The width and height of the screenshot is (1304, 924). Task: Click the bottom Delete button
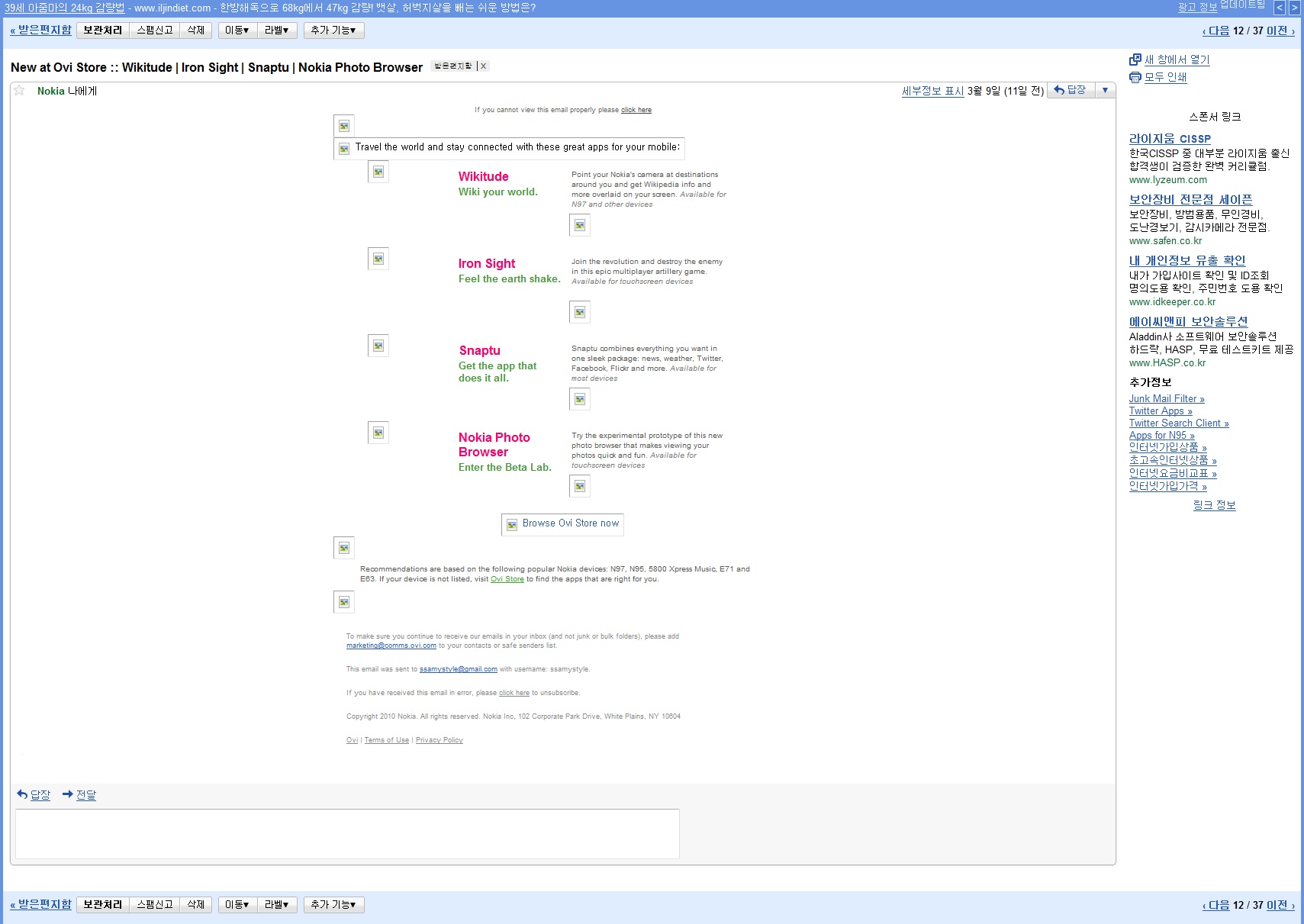(x=196, y=905)
